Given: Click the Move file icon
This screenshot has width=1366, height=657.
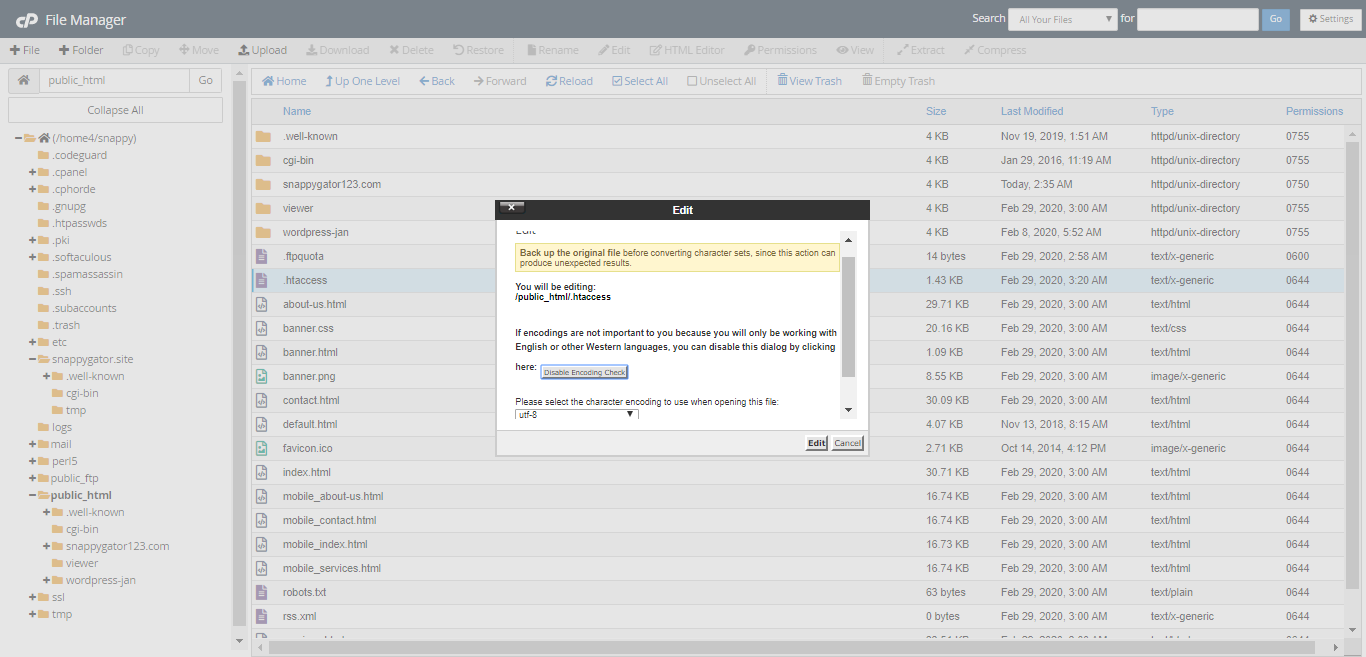Looking at the screenshot, I should point(198,49).
